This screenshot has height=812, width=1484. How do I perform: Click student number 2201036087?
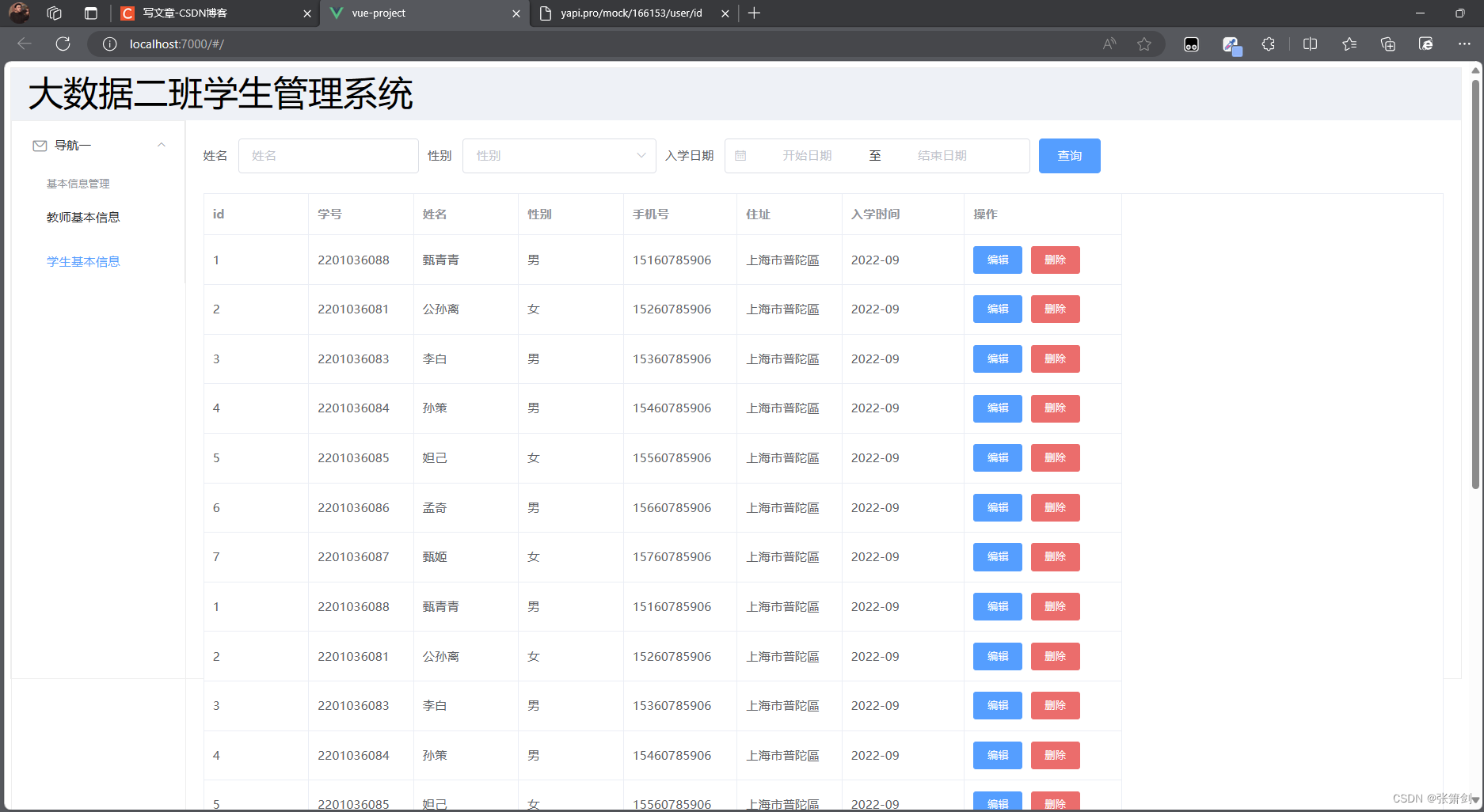[353, 557]
